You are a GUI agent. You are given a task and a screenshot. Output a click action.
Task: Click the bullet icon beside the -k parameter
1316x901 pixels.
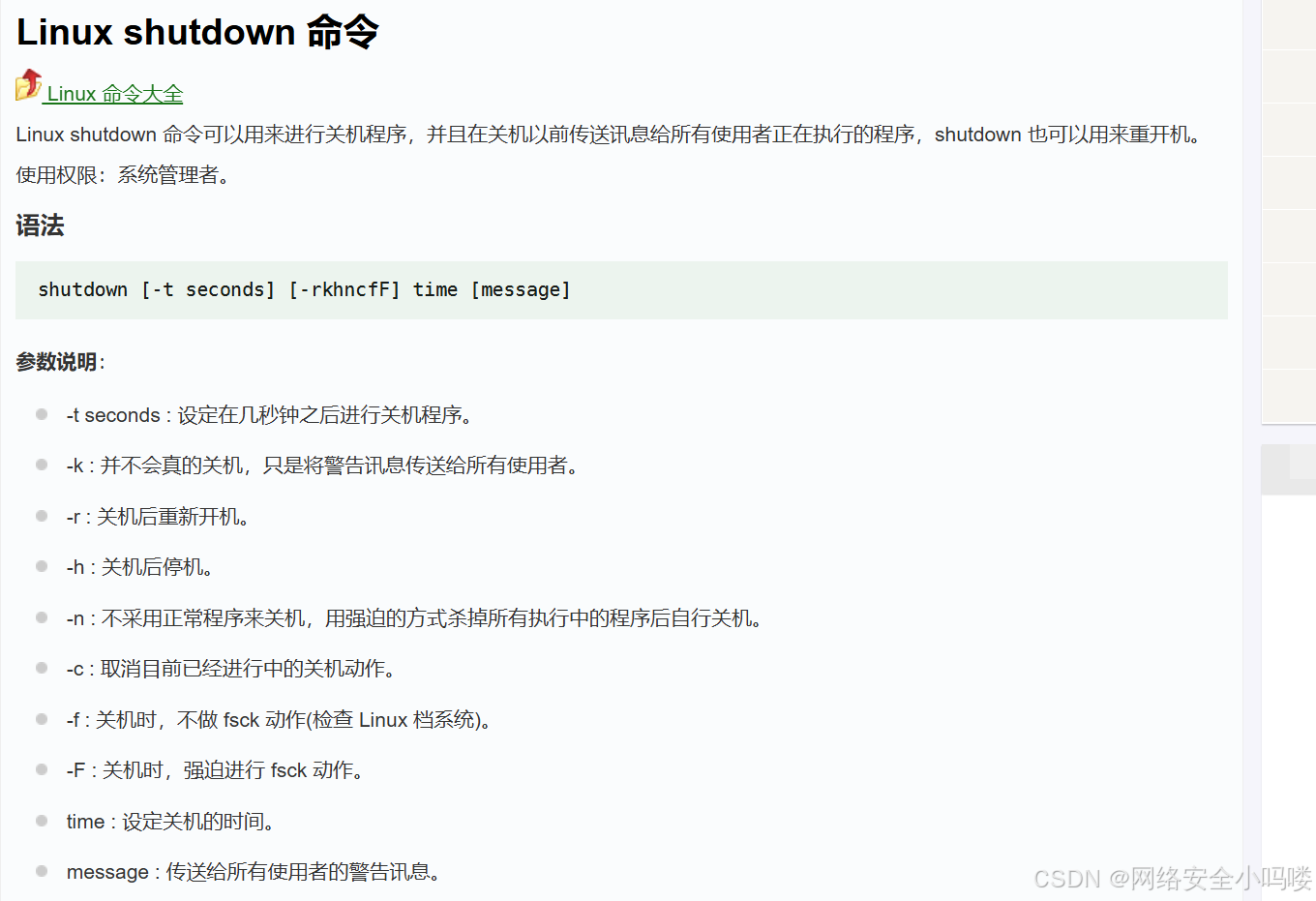[x=41, y=465]
